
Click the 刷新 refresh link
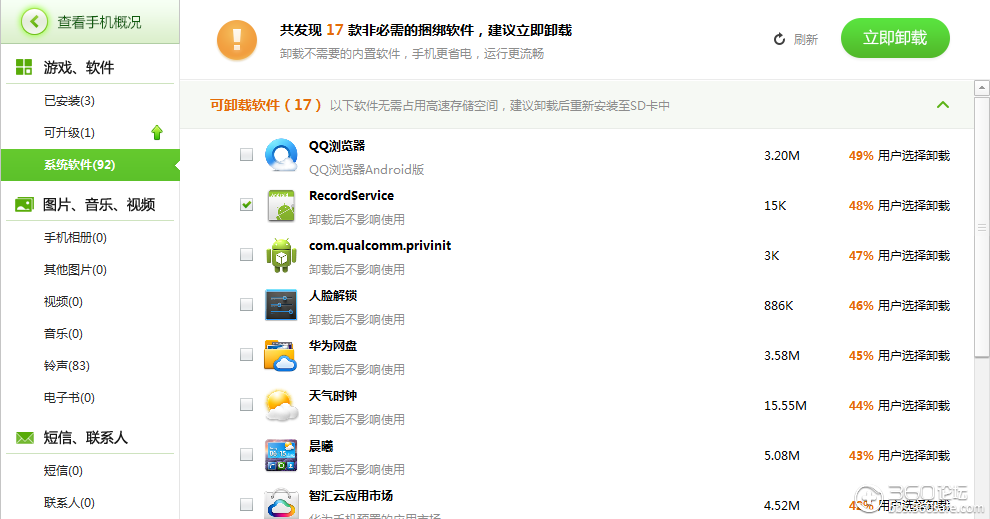click(805, 40)
